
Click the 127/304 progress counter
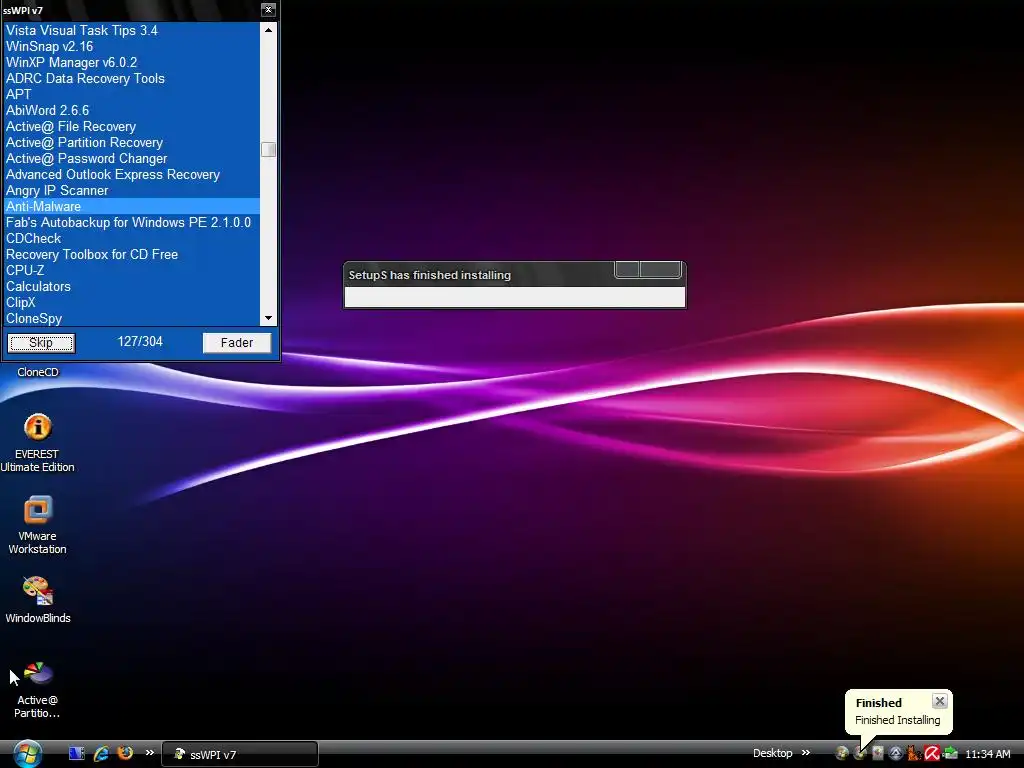coord(140,342)
